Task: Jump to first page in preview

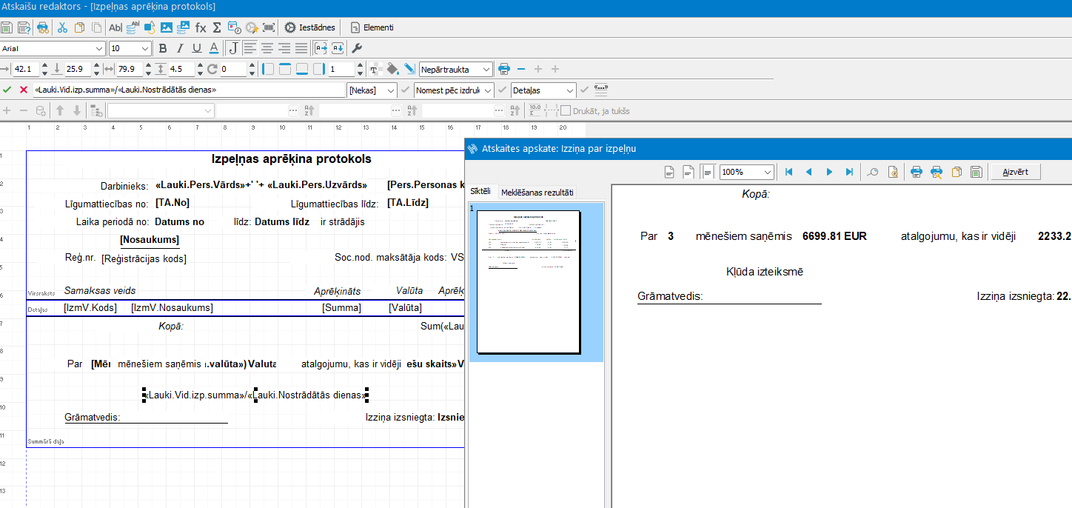Action: coord(789,172)
